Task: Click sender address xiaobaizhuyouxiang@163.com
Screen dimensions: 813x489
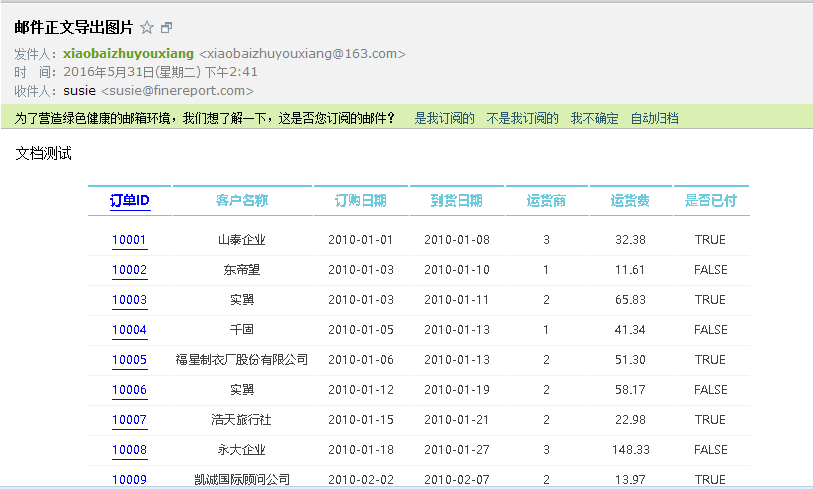Action: point(302,53)
